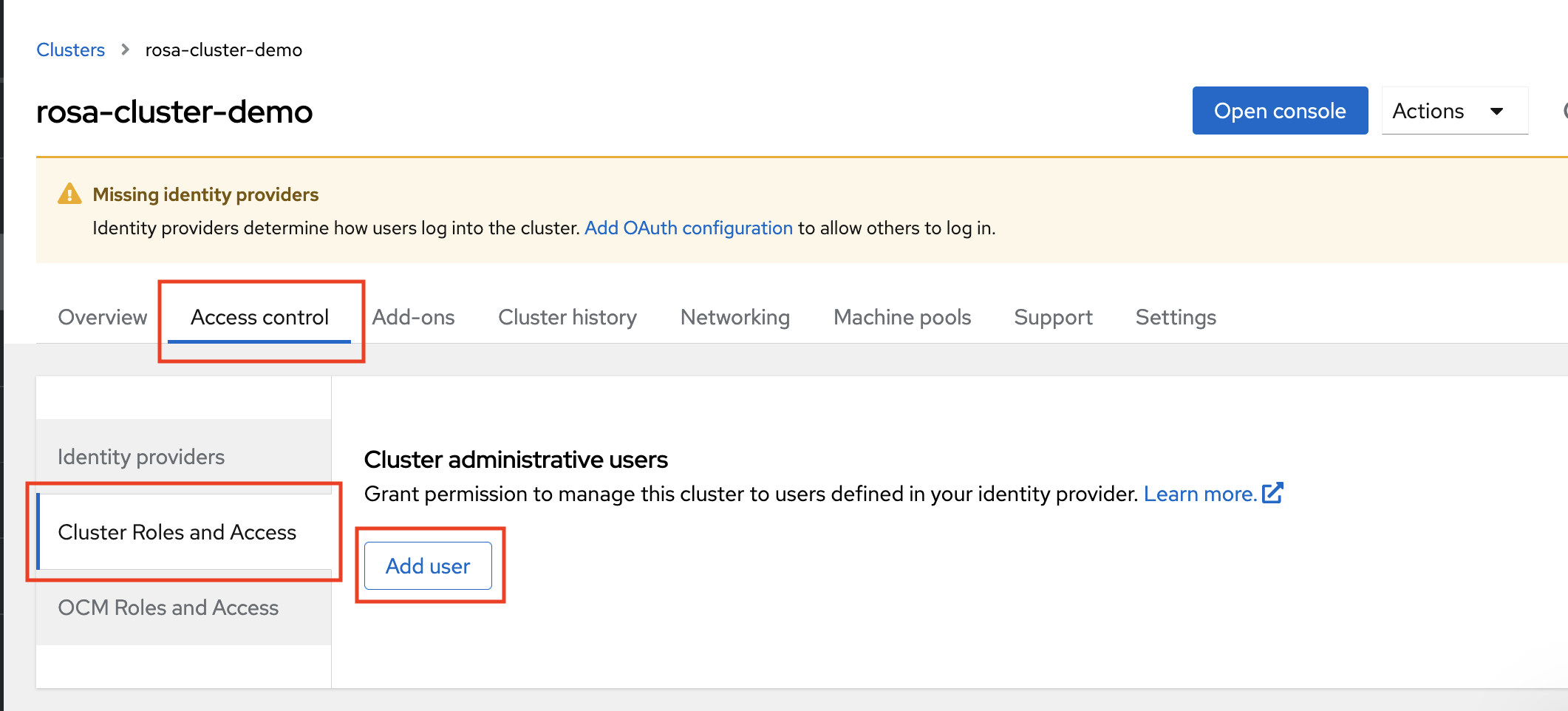Click rosa-cluster-demo in the breadcrumb trail

point(223,50)
